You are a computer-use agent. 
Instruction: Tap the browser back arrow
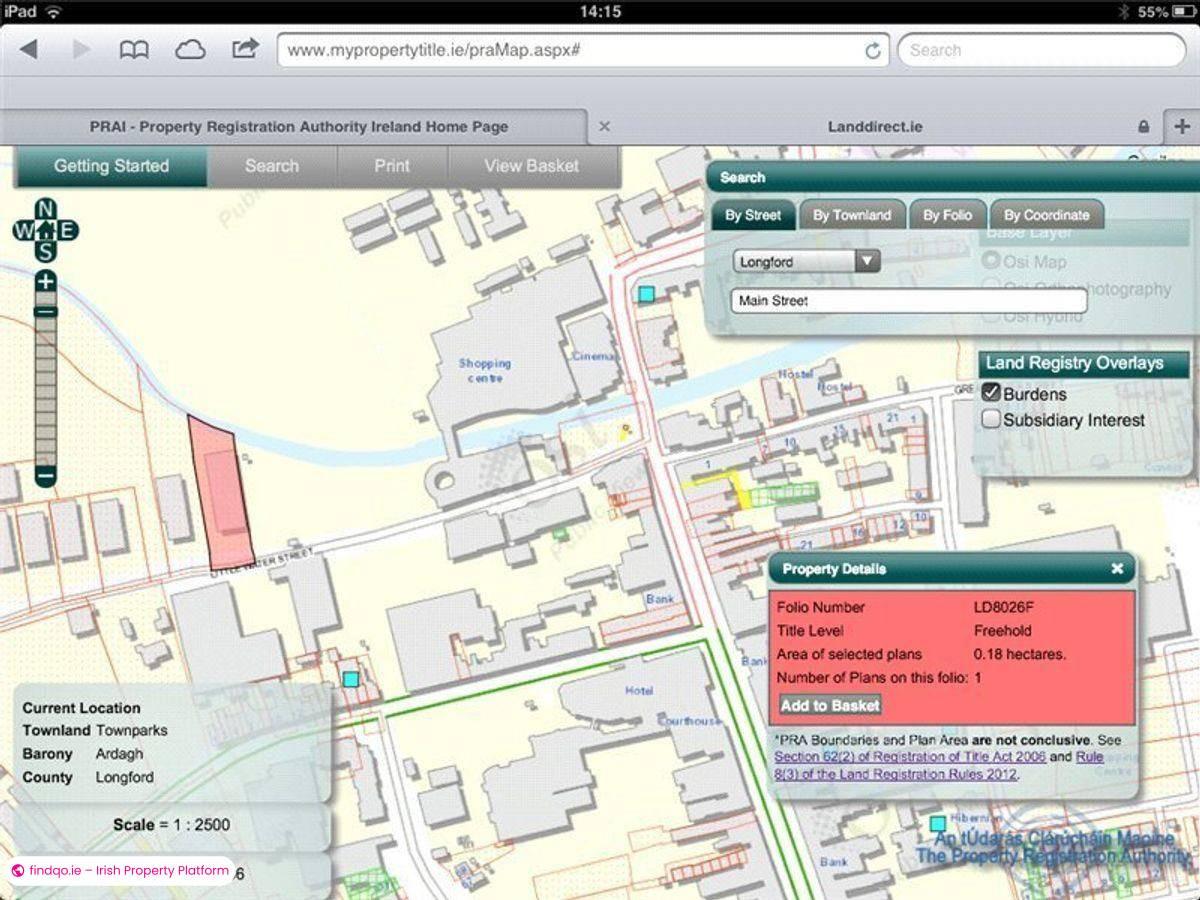click(x=29, y=49)
